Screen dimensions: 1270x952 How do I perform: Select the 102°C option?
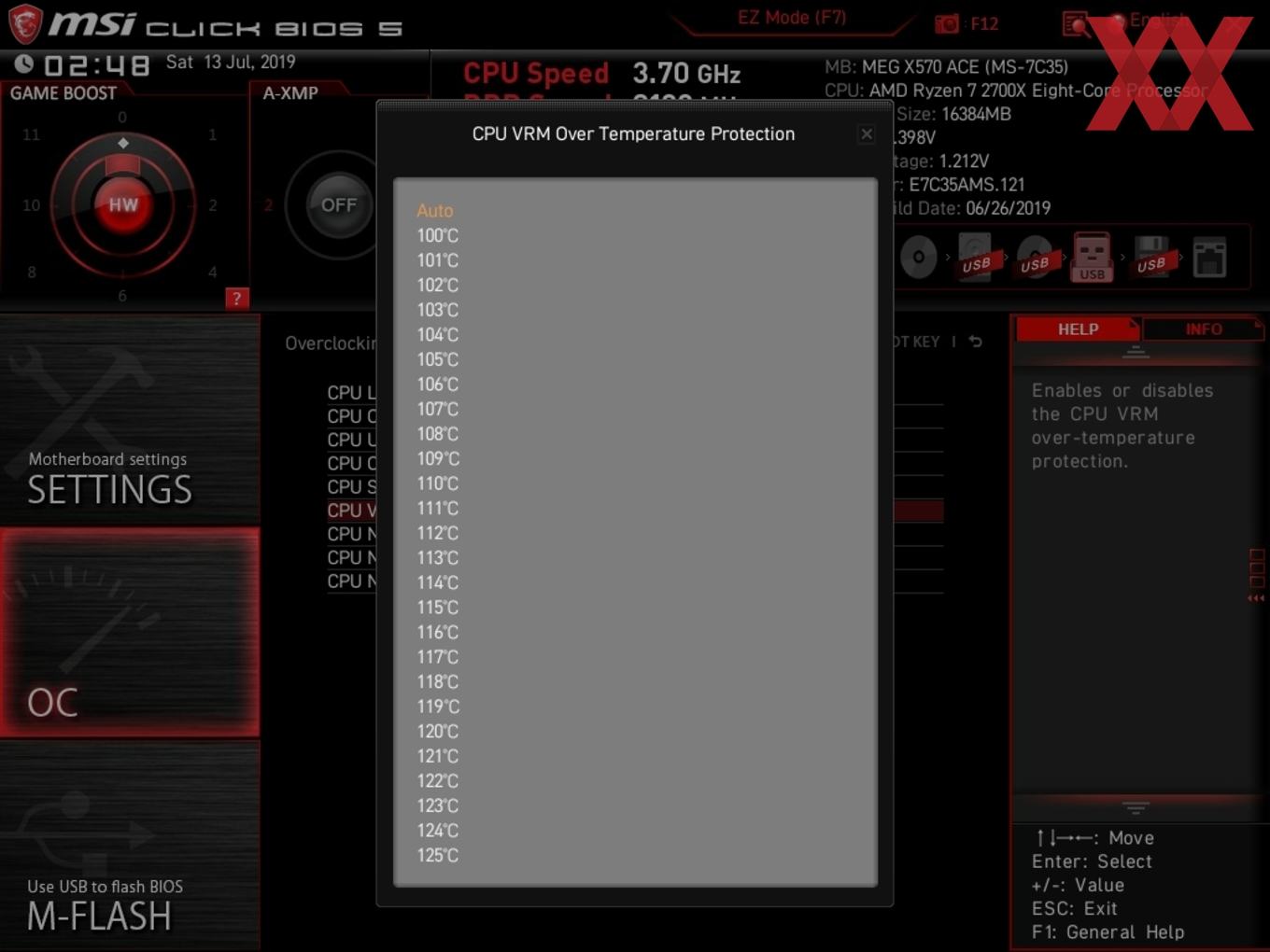pyautogui.click(x=438, y=285)
